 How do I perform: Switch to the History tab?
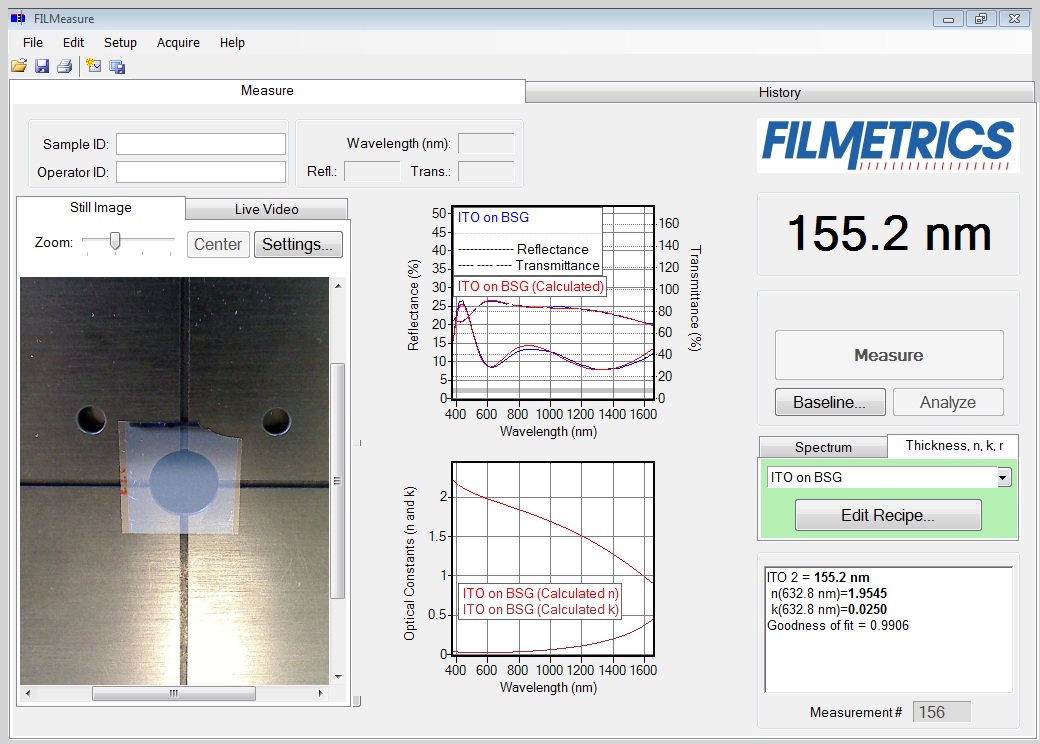tap(779, 92)
